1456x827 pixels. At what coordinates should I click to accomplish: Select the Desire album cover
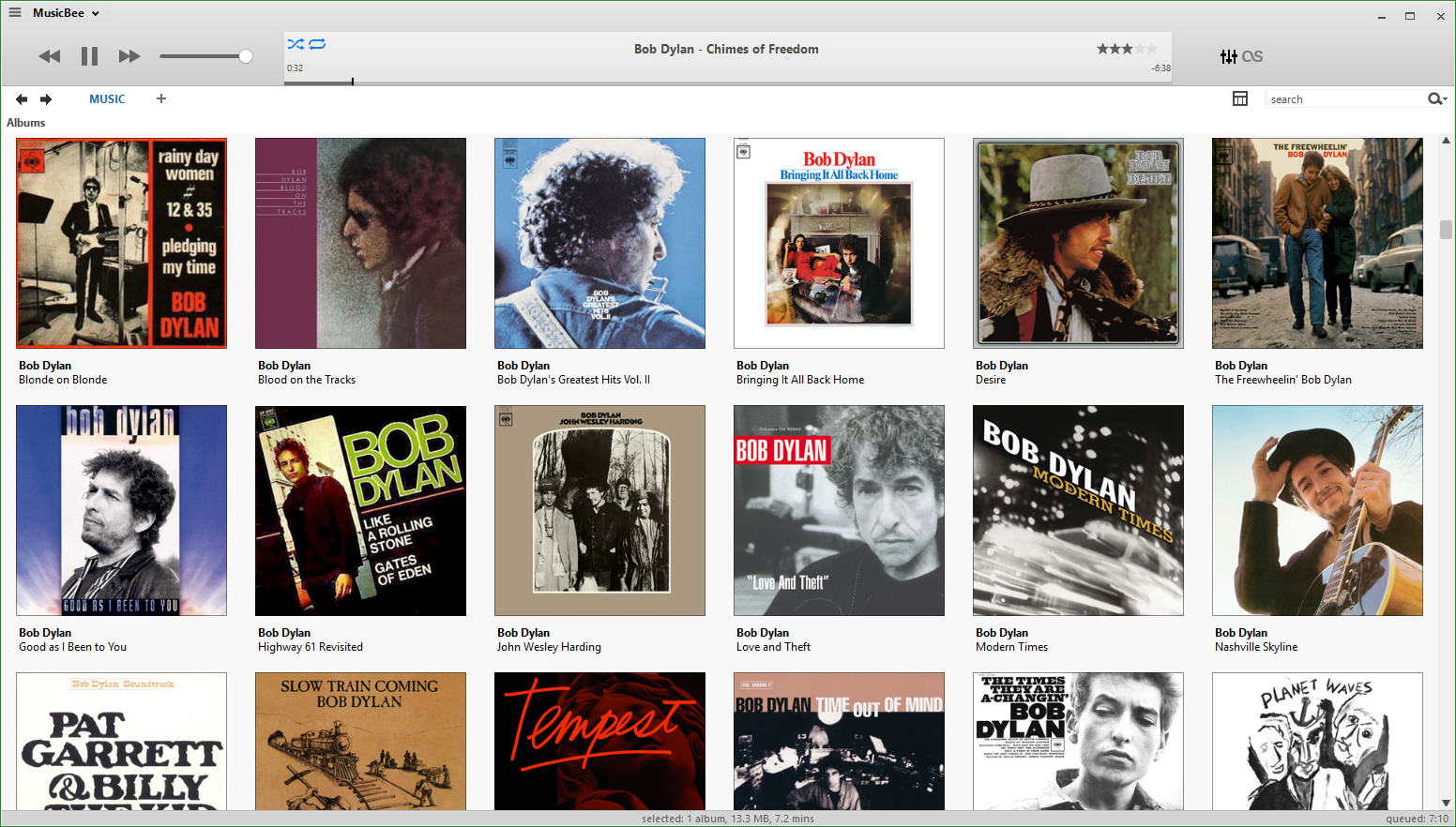pos(1078,244)
